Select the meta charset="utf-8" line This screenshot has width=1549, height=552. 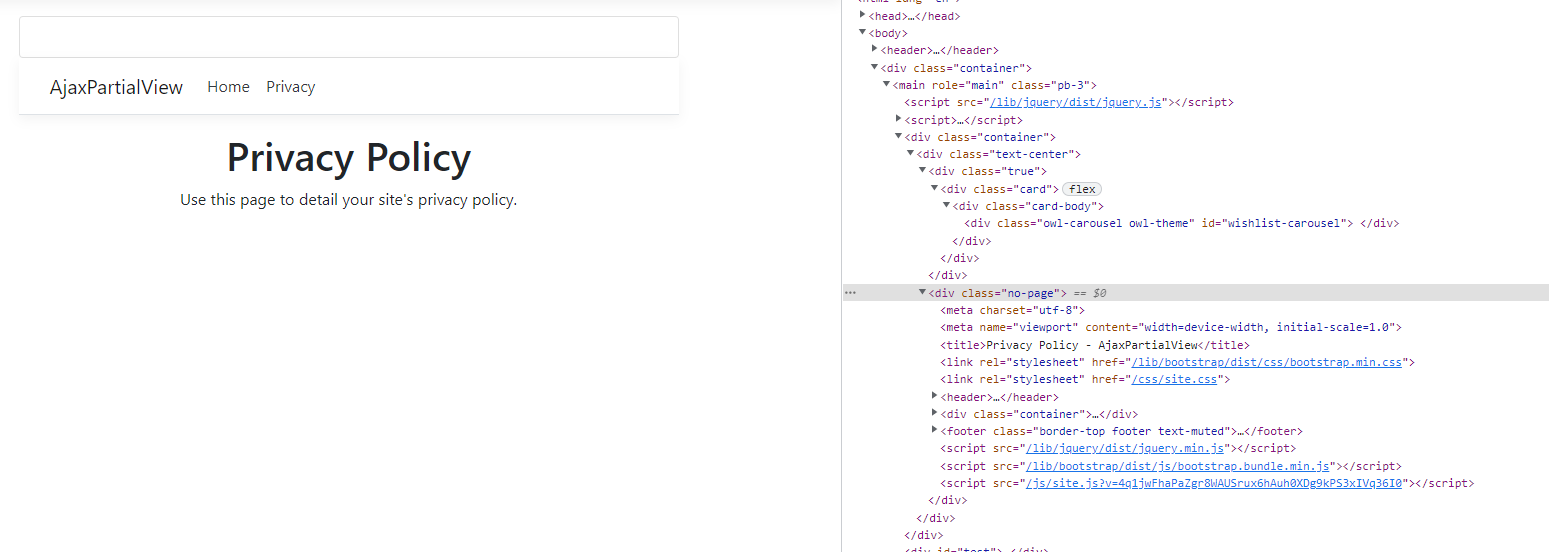pyautogui.click(x=1013, y=310)
